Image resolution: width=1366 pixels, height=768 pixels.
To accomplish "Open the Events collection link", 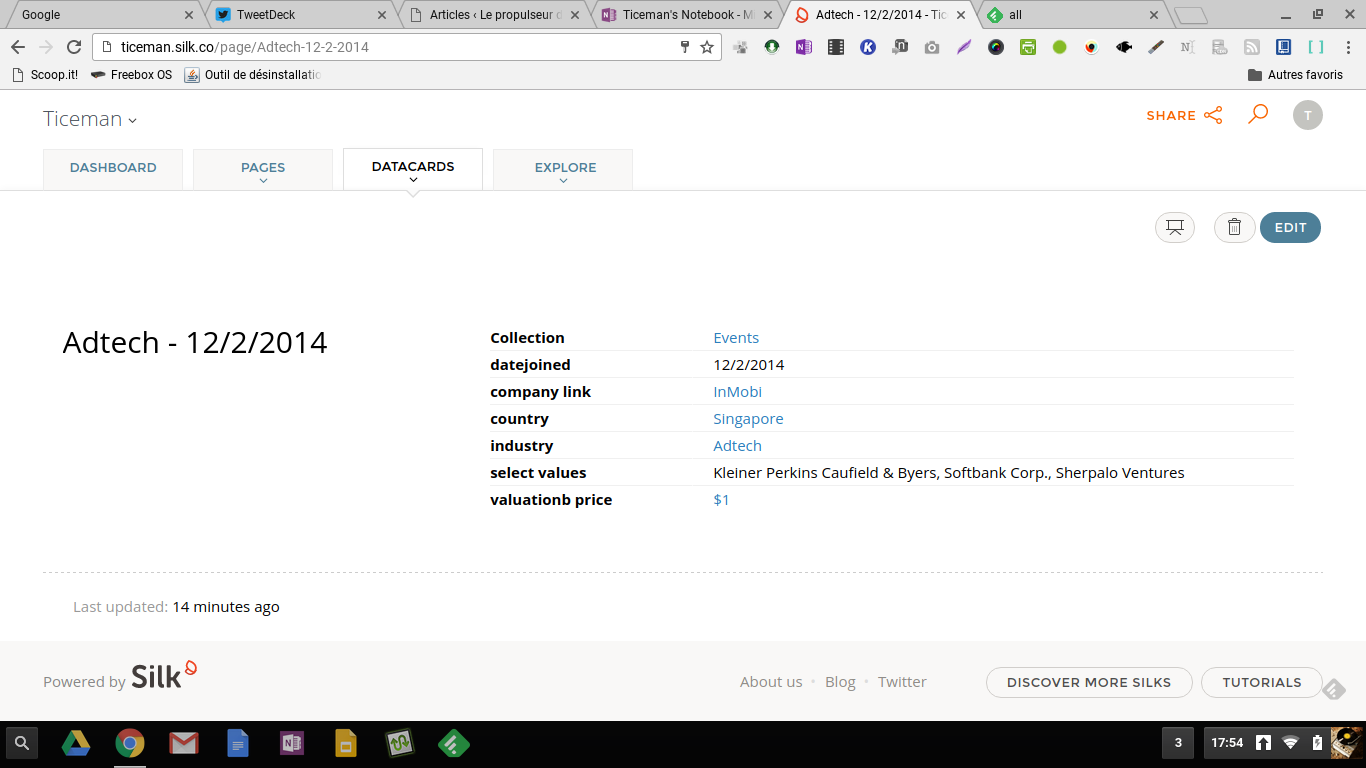I will tap(736, 338).
